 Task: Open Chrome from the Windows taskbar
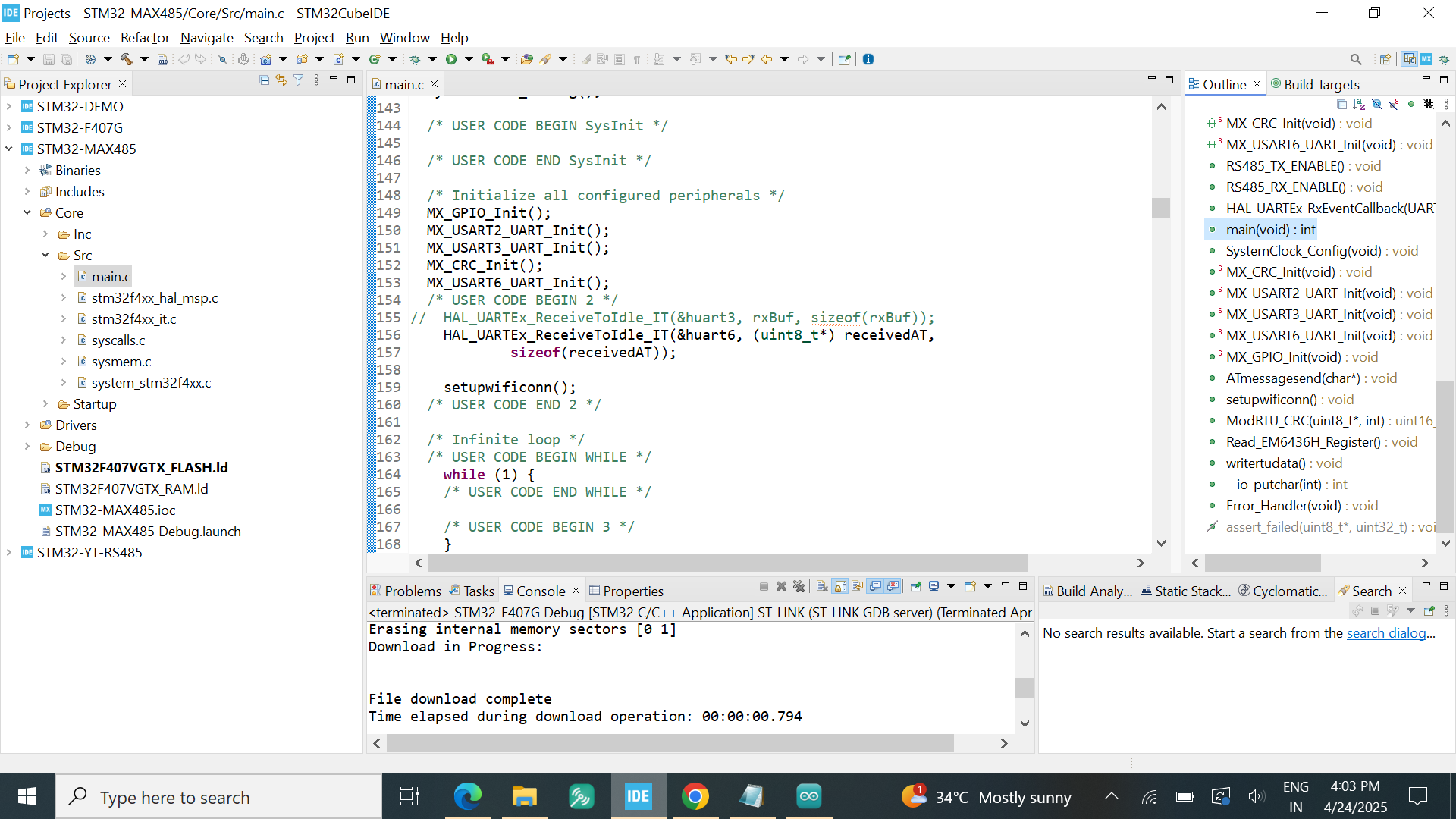(x=695, y=796)
